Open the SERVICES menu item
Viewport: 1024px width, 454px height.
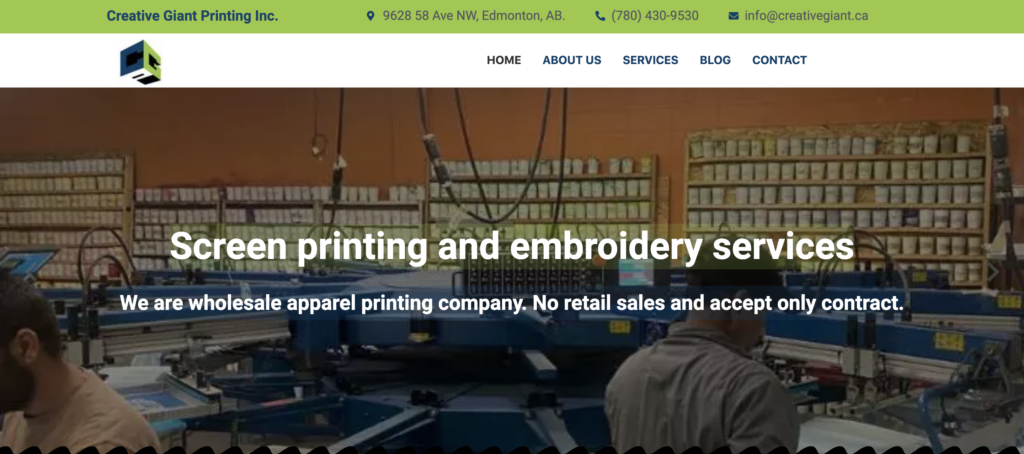click(x=650, y=60)
